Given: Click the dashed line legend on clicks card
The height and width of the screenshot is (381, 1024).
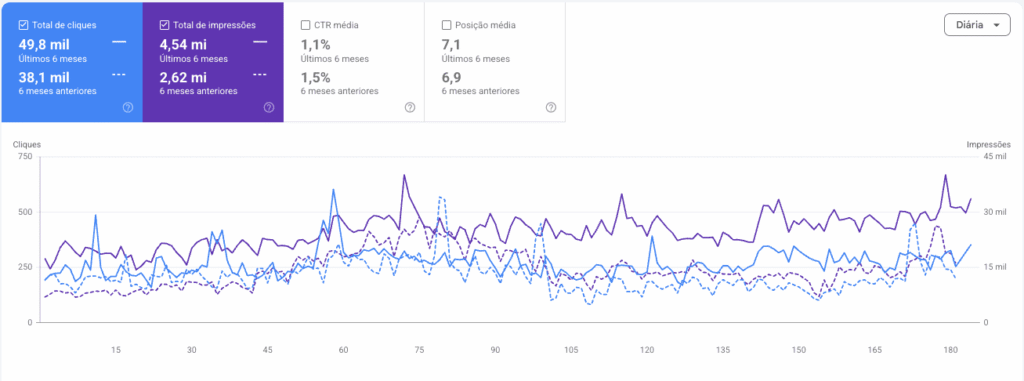Looking at the screenshot, I should (x=119, y=75).
